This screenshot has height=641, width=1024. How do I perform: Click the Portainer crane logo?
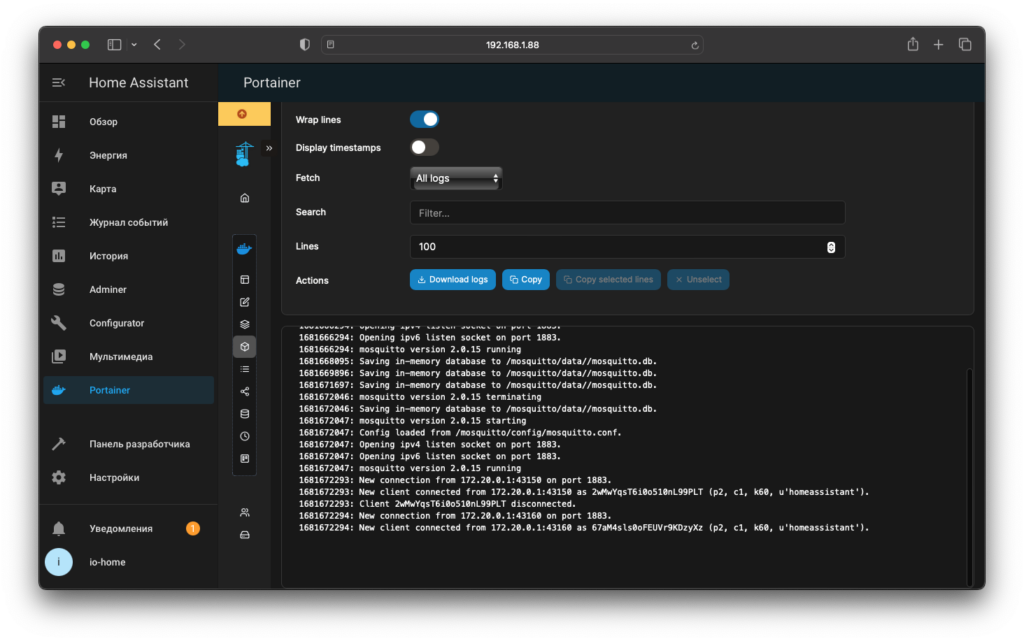(x=244, y=155)
